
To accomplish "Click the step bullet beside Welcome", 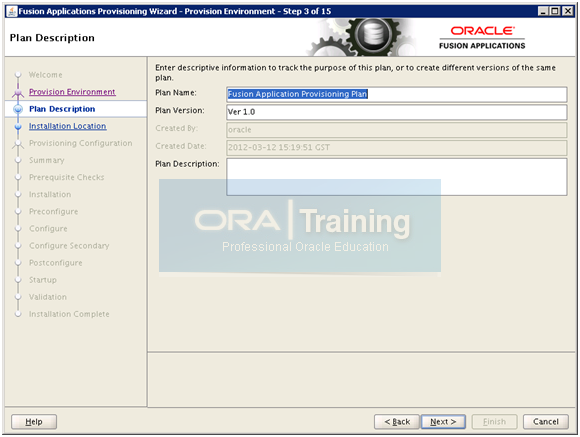I will pyautogui.click(x=18, y=75).
